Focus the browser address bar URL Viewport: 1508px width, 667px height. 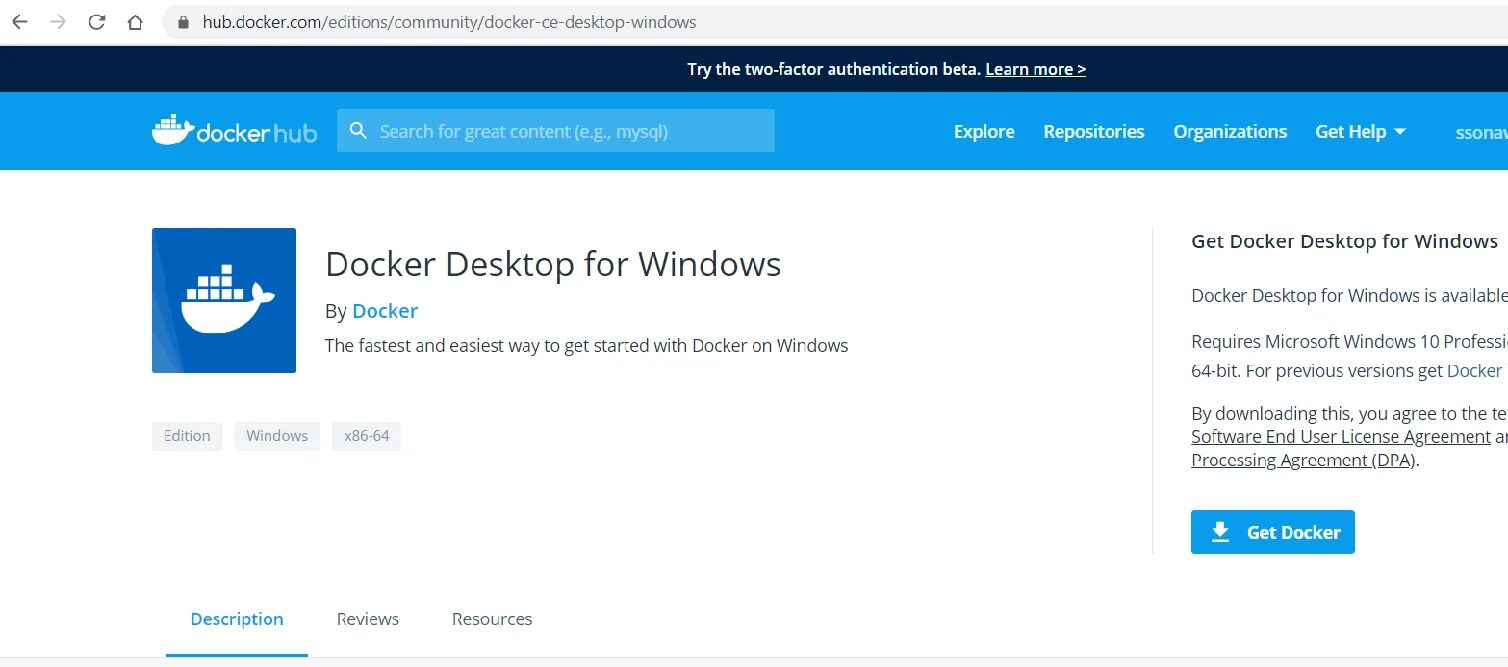pos(449,22)
